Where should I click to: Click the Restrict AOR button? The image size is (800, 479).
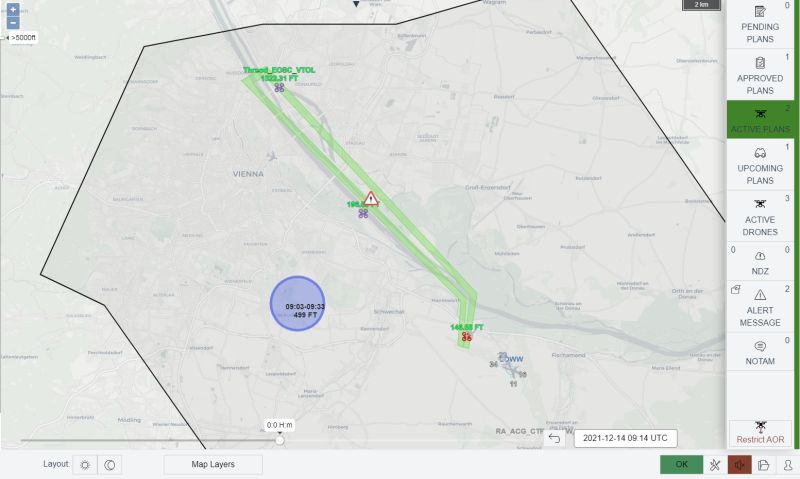click(x=760, y=433)
